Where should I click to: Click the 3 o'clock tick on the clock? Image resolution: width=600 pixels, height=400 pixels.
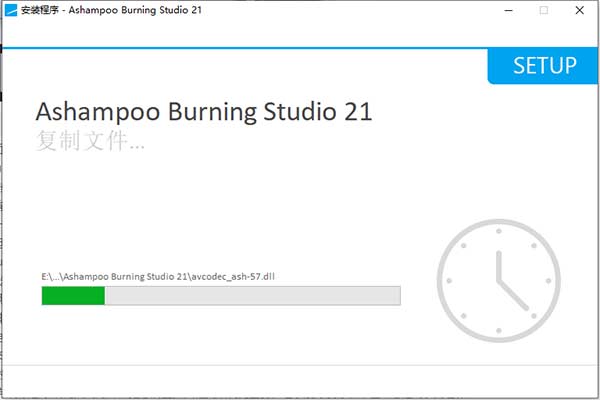click(x=551, y=281)
